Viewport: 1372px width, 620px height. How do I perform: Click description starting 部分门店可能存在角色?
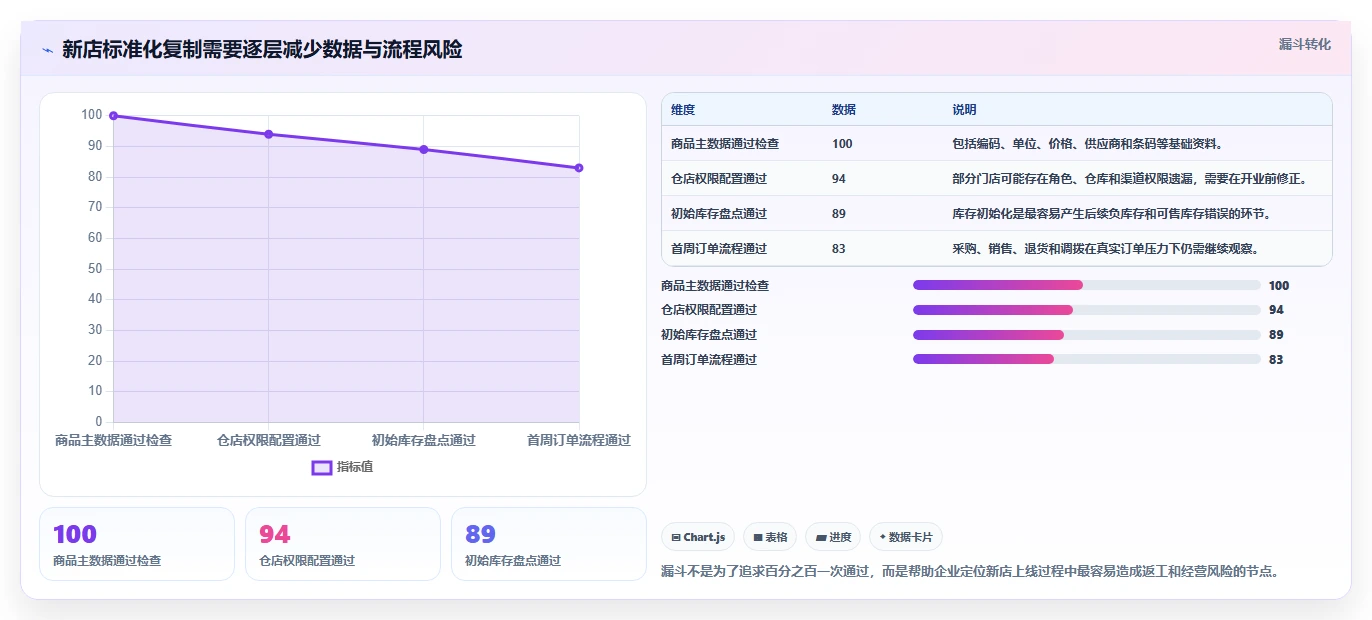[x=1130, y=179]
